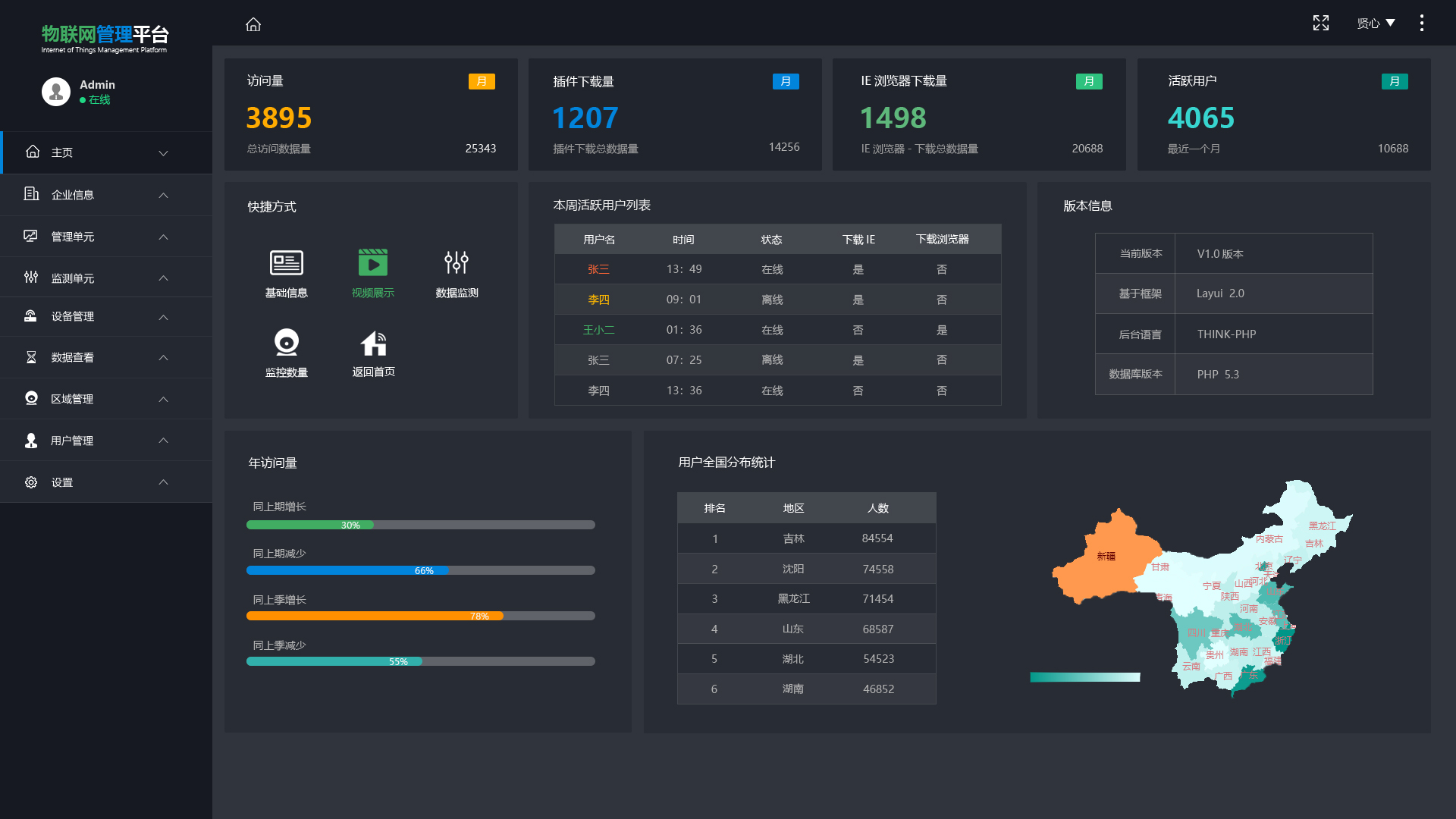Open the 贤心 user dropdown
The height and width of the screenshot is (819, 1456).
point(1376,24)
